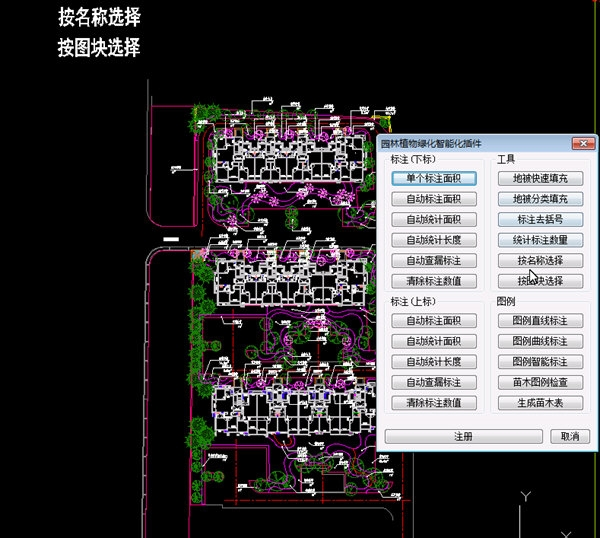Choose the 图例曲线标注 button
600x538 pixels.
coord(539,341)
